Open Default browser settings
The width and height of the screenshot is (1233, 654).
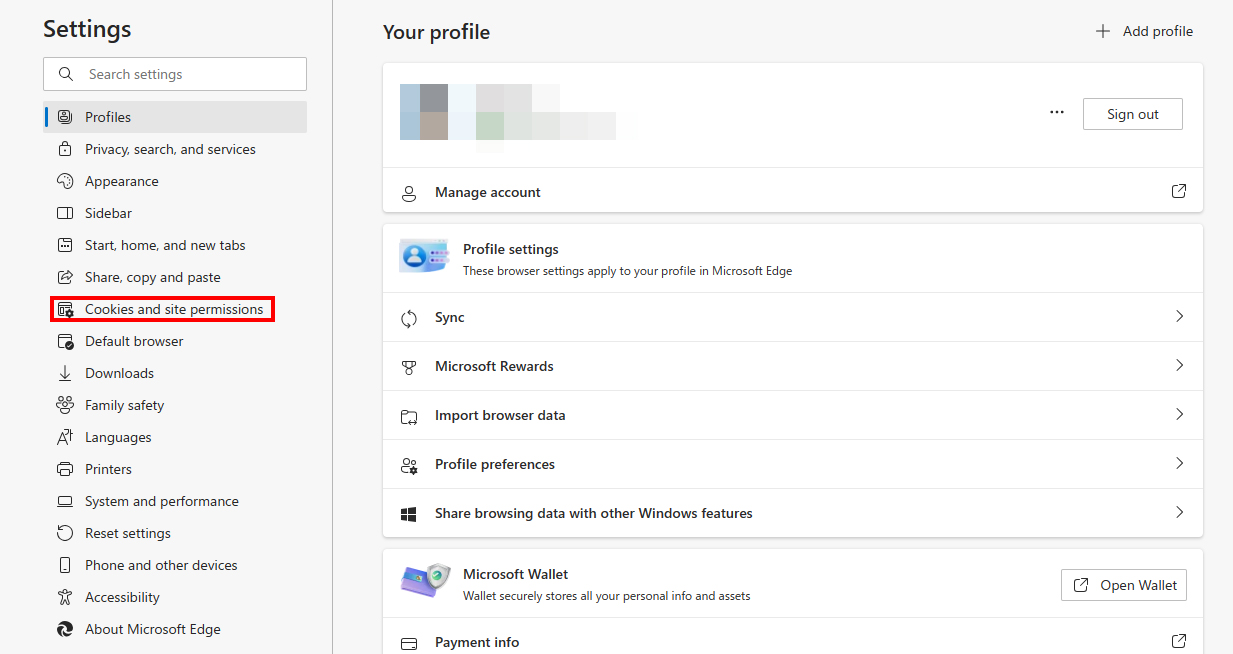(176, 341)
